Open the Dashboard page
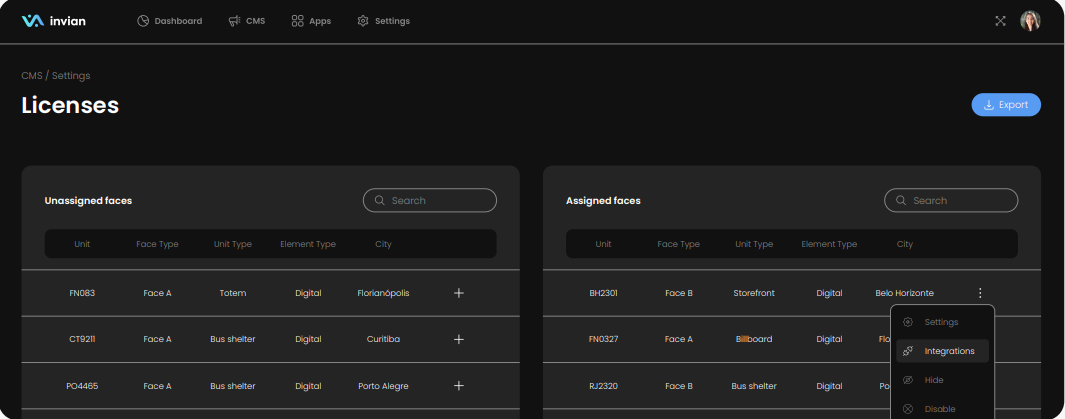The width and height of the screenshot is (1065, 419). [x=170, y=21]
